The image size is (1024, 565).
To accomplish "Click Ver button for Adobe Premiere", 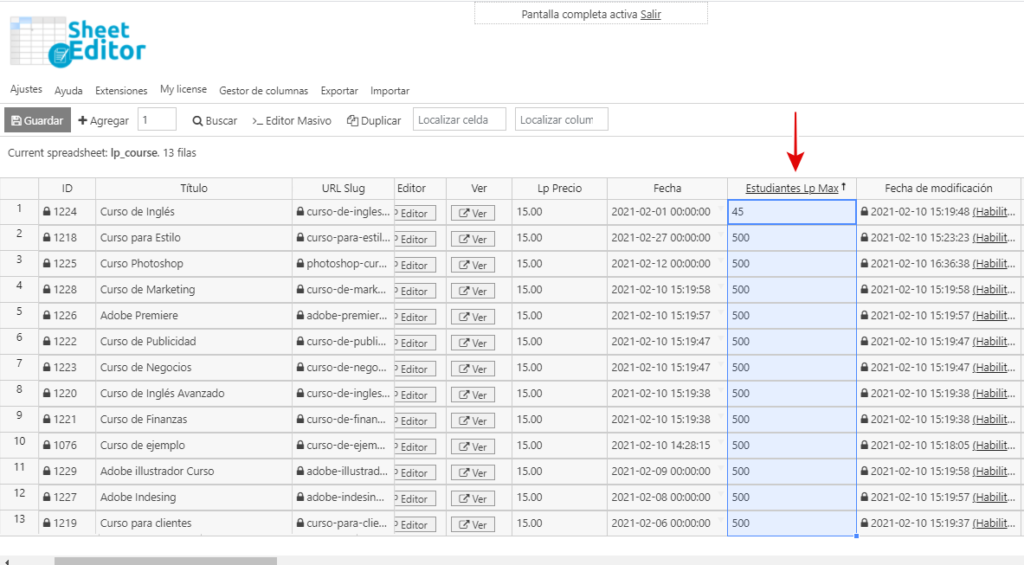I will point(473,317).
